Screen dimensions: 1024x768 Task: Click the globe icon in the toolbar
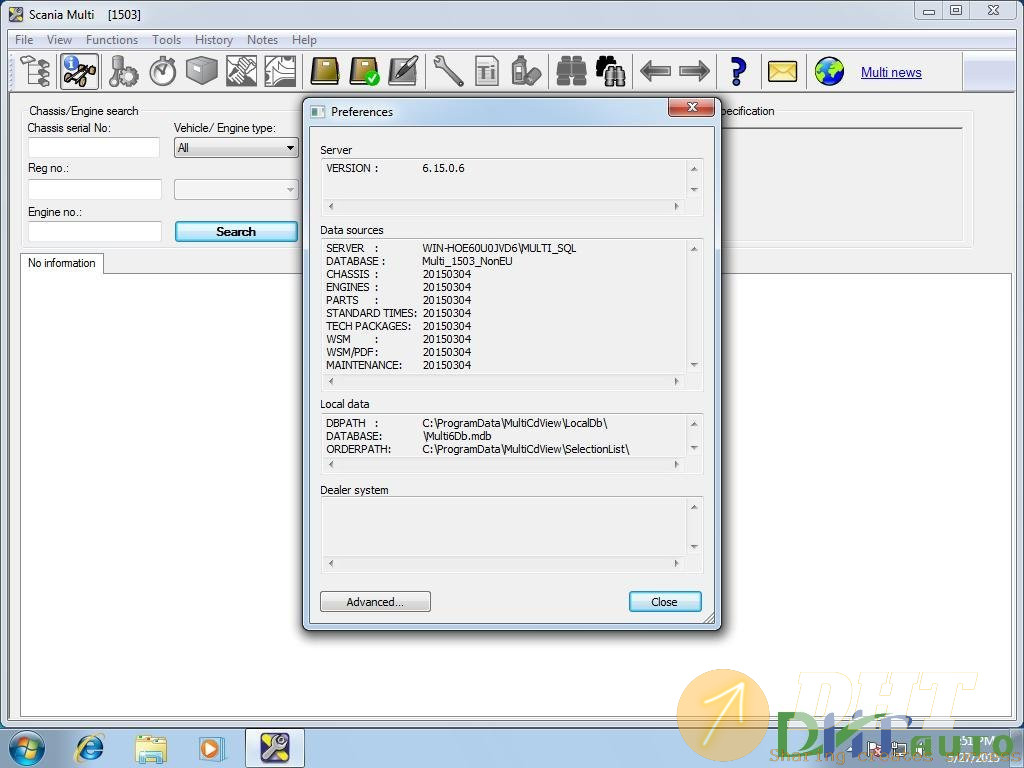click(x=829, y=71)
